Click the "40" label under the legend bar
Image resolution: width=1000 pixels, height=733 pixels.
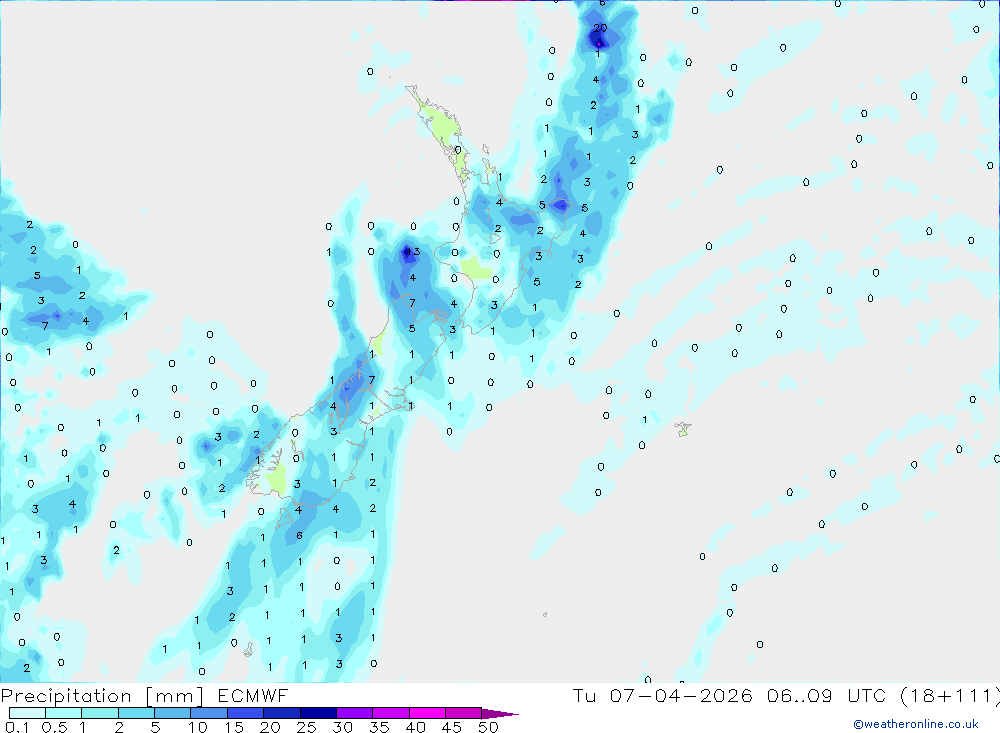416,727
